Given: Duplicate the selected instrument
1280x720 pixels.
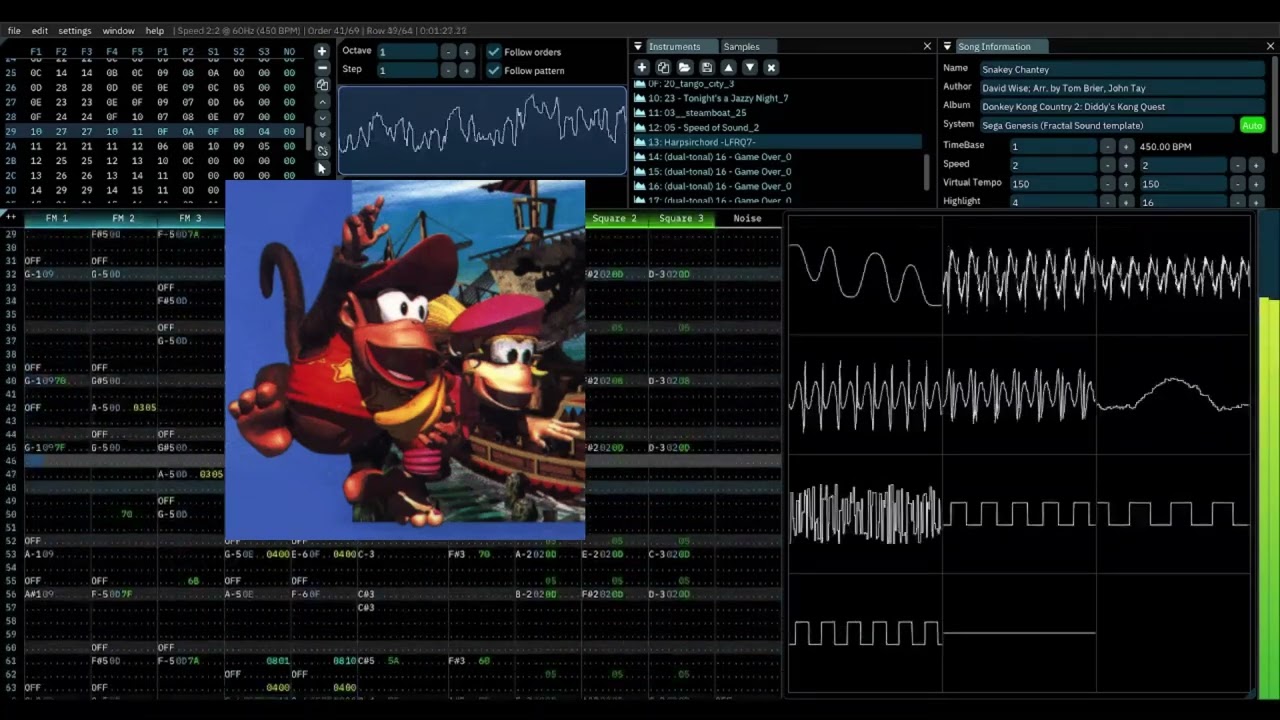Looking at the screenshot, I should point(663,67).
